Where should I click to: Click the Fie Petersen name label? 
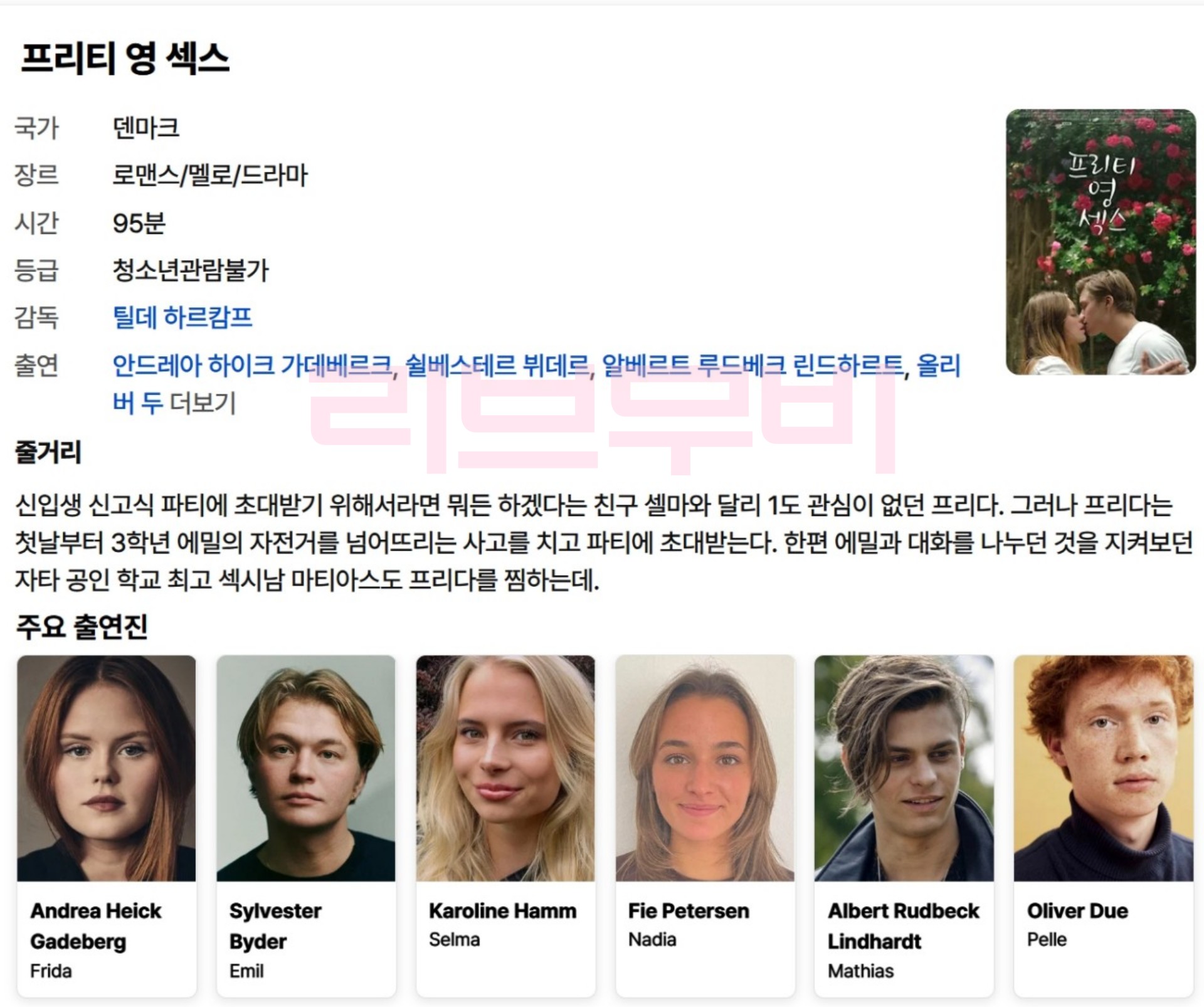click(689, 910)
